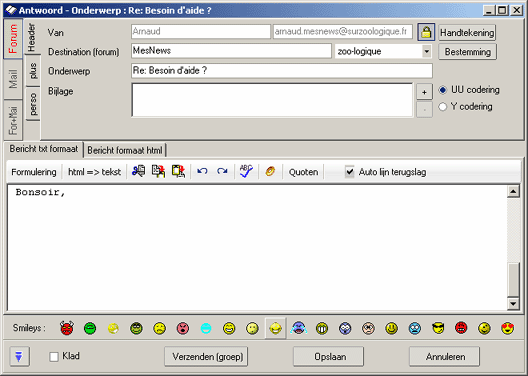Click in the MesNews destination field
This screenshot has height=376, width=528.
pyautogui.click(x=231, y=51)
